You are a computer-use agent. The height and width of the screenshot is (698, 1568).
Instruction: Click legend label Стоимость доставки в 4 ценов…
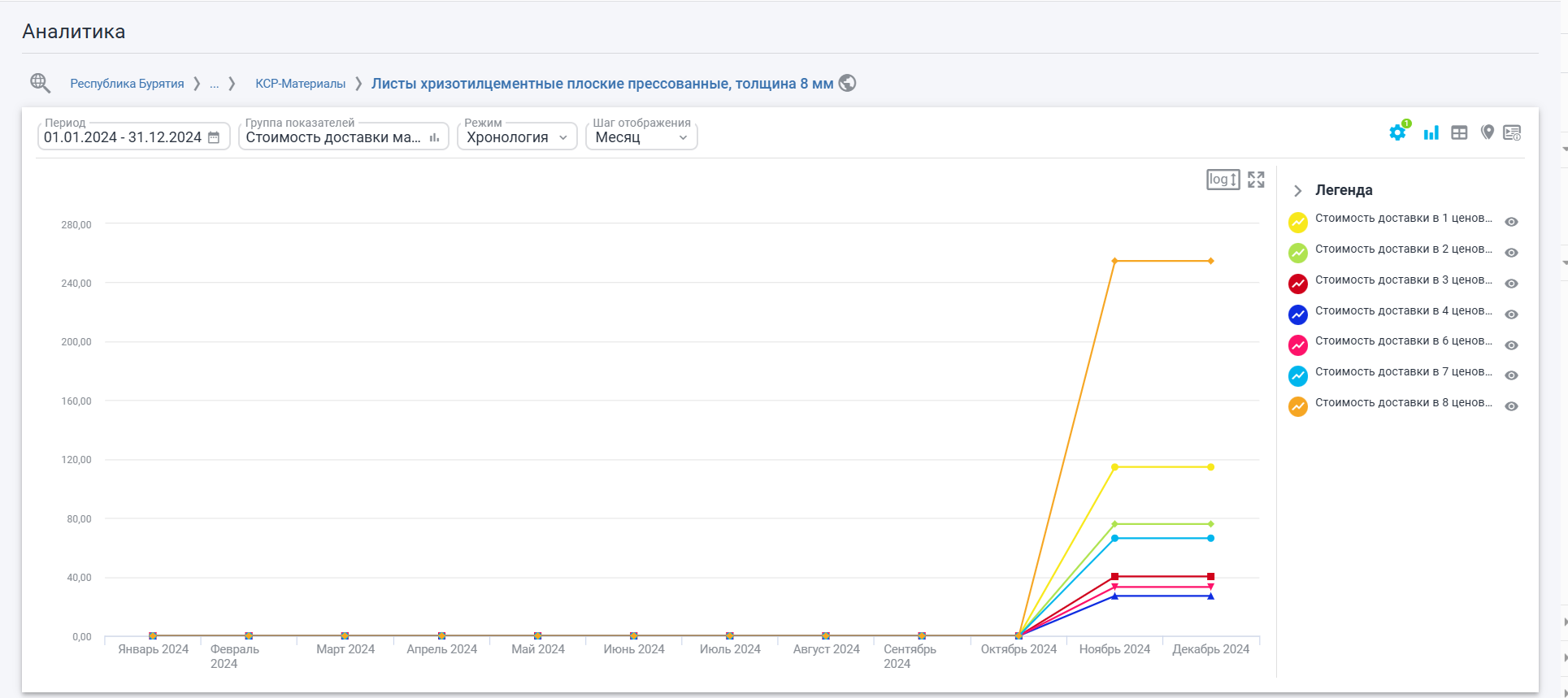click(1404, 310)
